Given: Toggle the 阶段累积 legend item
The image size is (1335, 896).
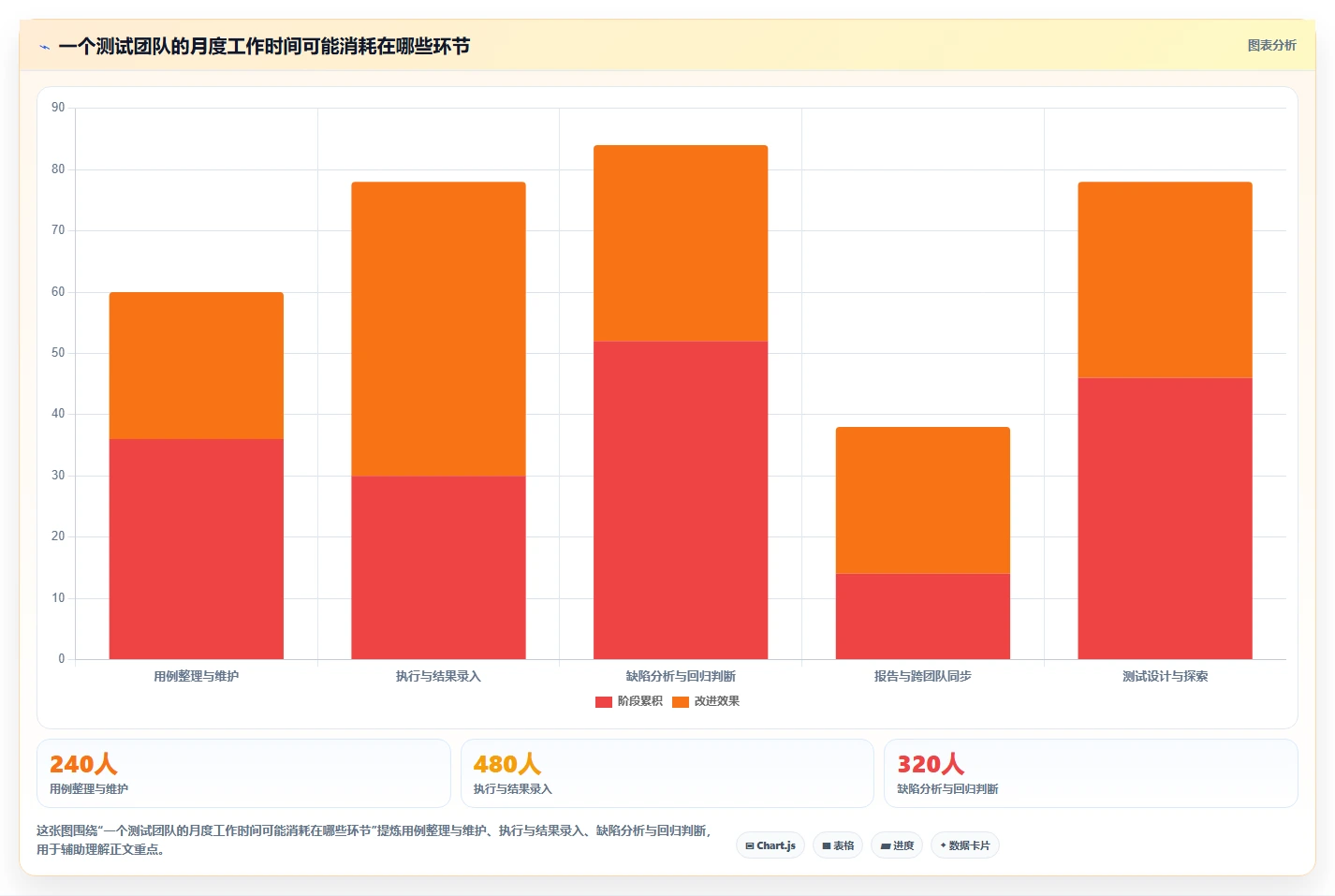Looking at the screenshot, I should [x=629, y=701].
